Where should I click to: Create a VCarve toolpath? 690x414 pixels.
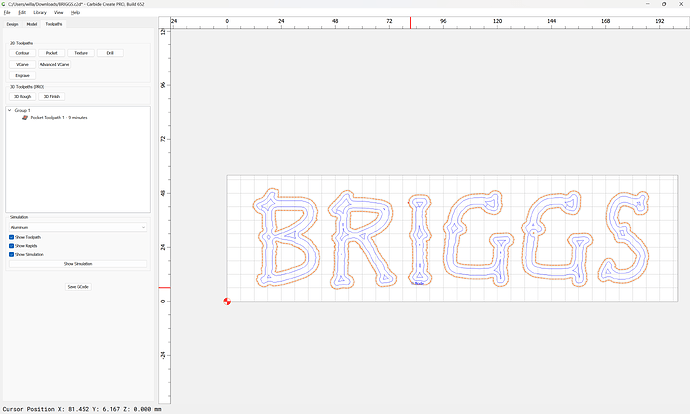coord(22,64)
